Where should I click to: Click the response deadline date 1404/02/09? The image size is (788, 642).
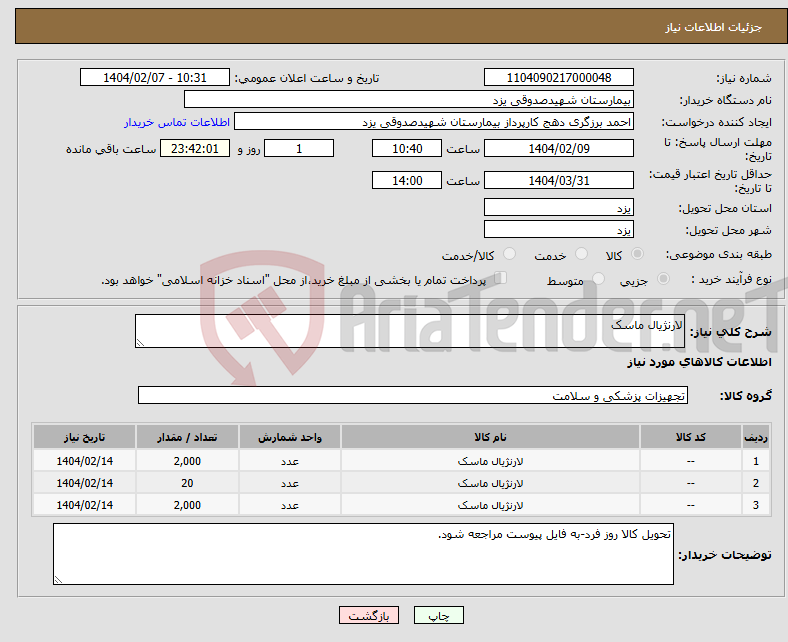[x=559, y=148]
